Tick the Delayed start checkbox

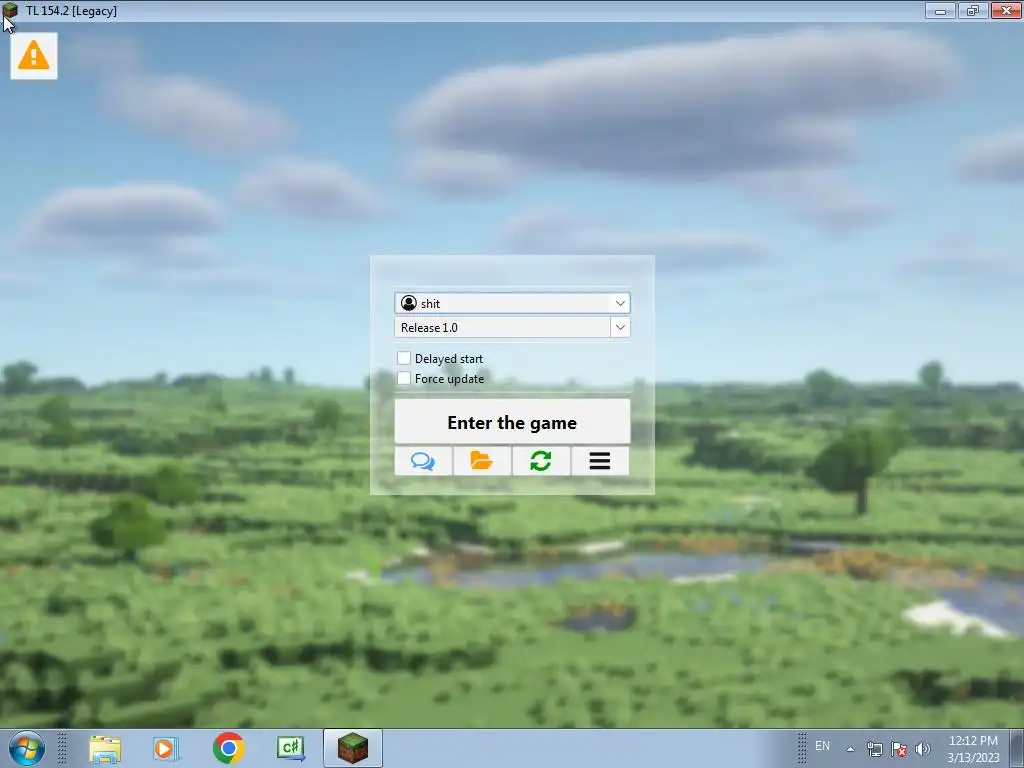click(x=404, y=359)
